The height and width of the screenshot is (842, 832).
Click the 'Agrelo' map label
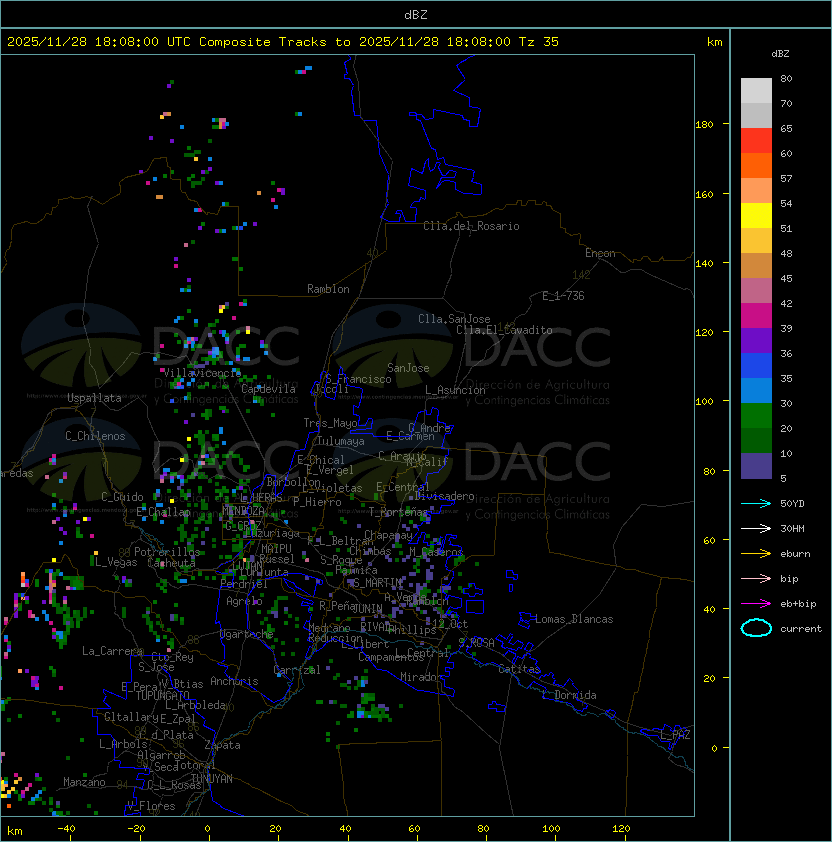[x=244, y=601]
